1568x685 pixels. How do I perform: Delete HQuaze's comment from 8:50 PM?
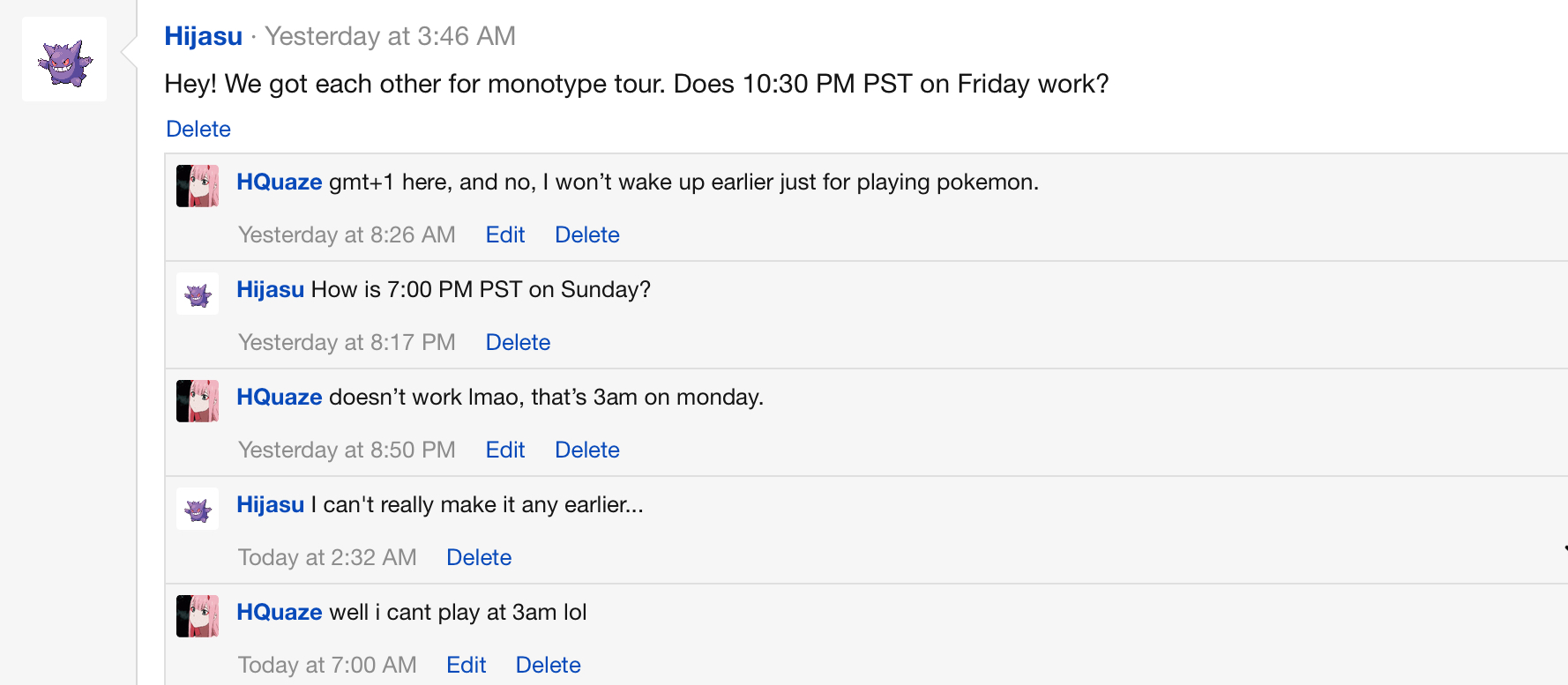(x=587, y=450)
